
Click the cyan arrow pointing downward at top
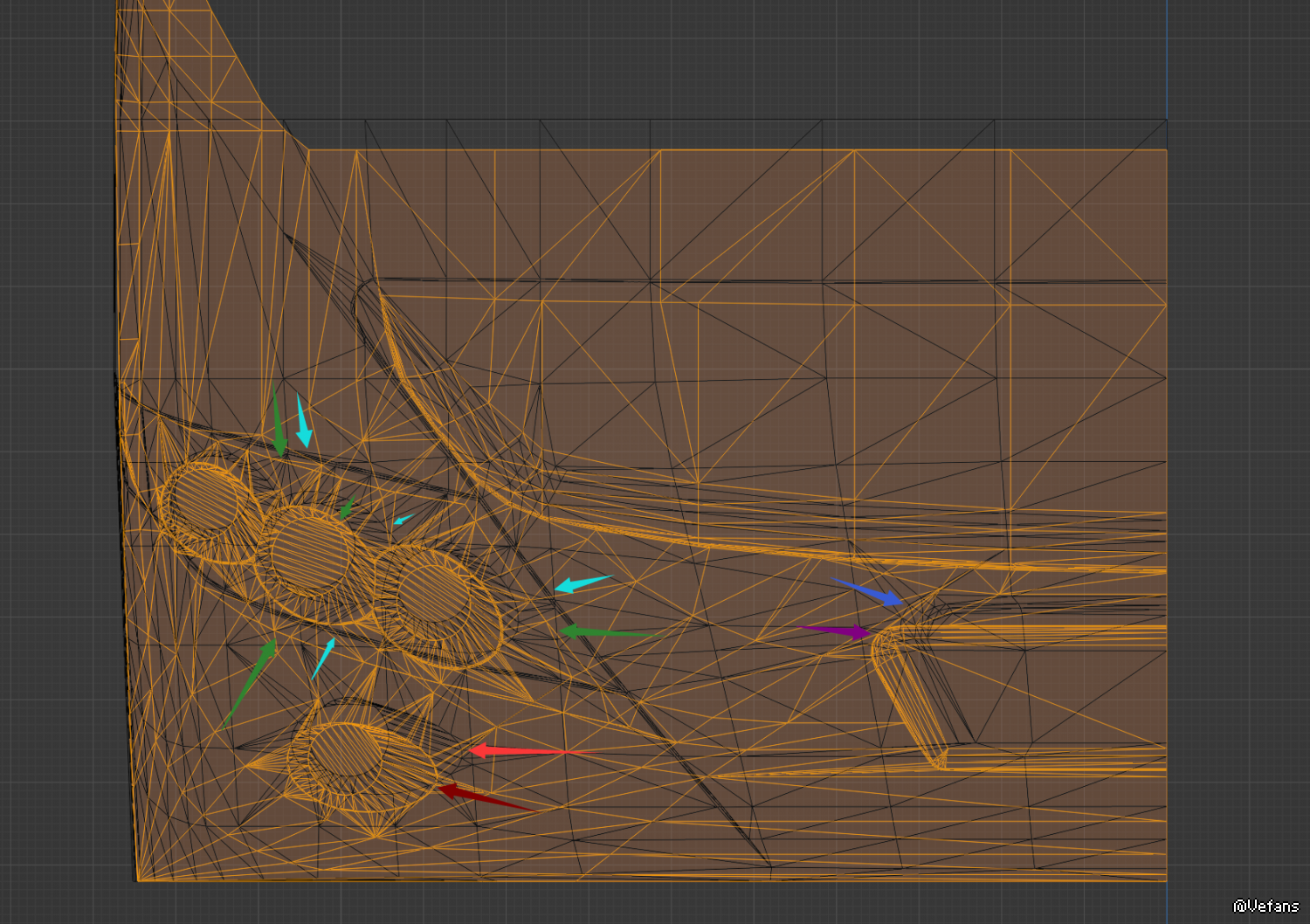click(303, 421)
